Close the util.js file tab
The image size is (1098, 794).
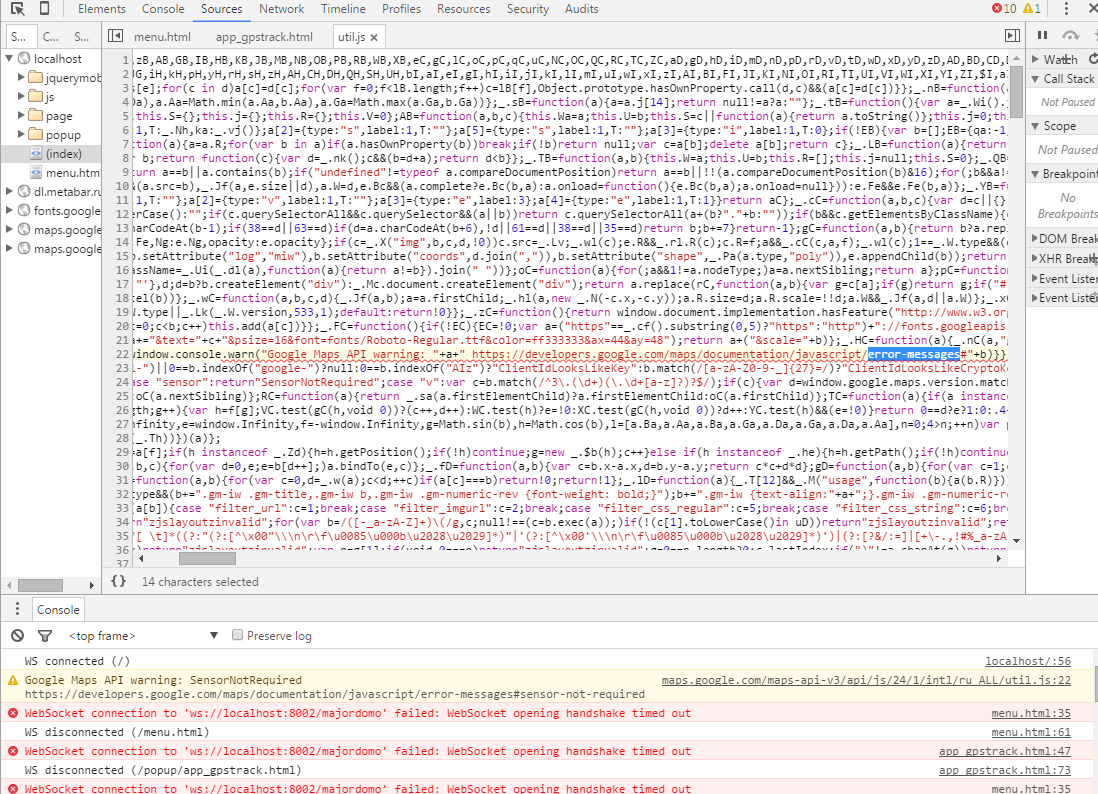point(374,37)
